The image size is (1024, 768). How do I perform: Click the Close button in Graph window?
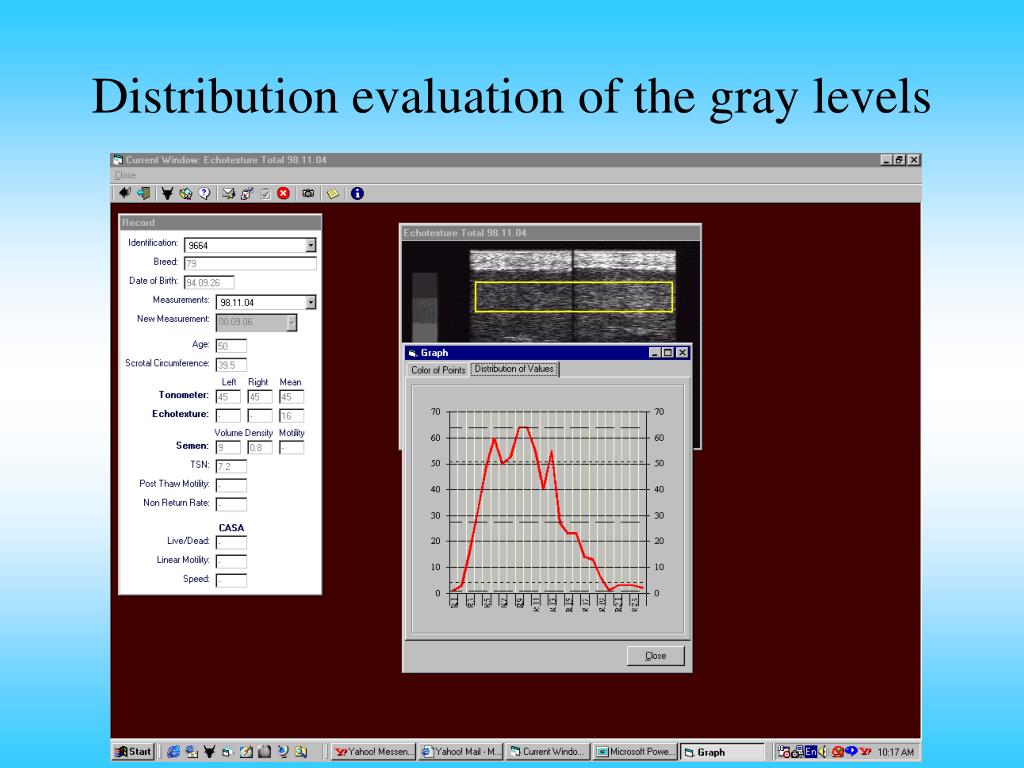[x=656, y=656]
